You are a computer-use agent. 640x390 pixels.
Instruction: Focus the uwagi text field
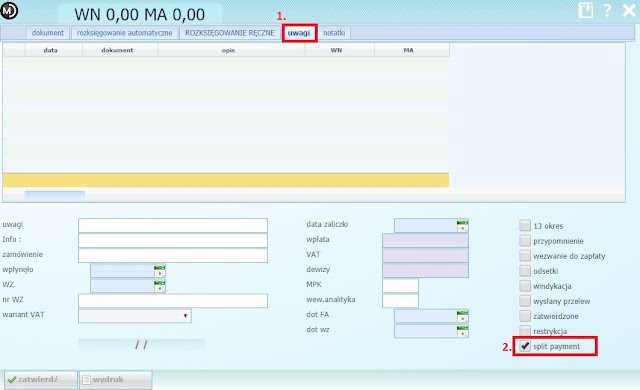pos(173,226)
